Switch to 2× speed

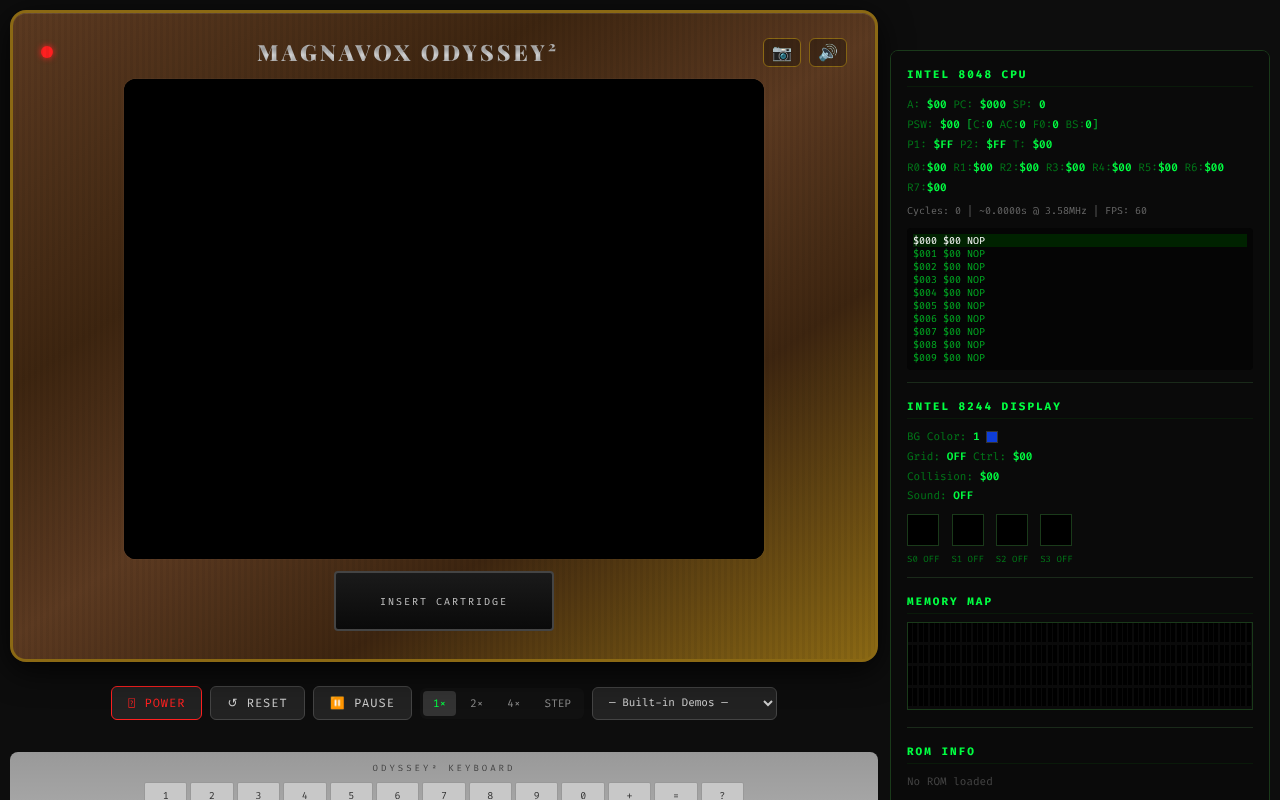(476, 703)
